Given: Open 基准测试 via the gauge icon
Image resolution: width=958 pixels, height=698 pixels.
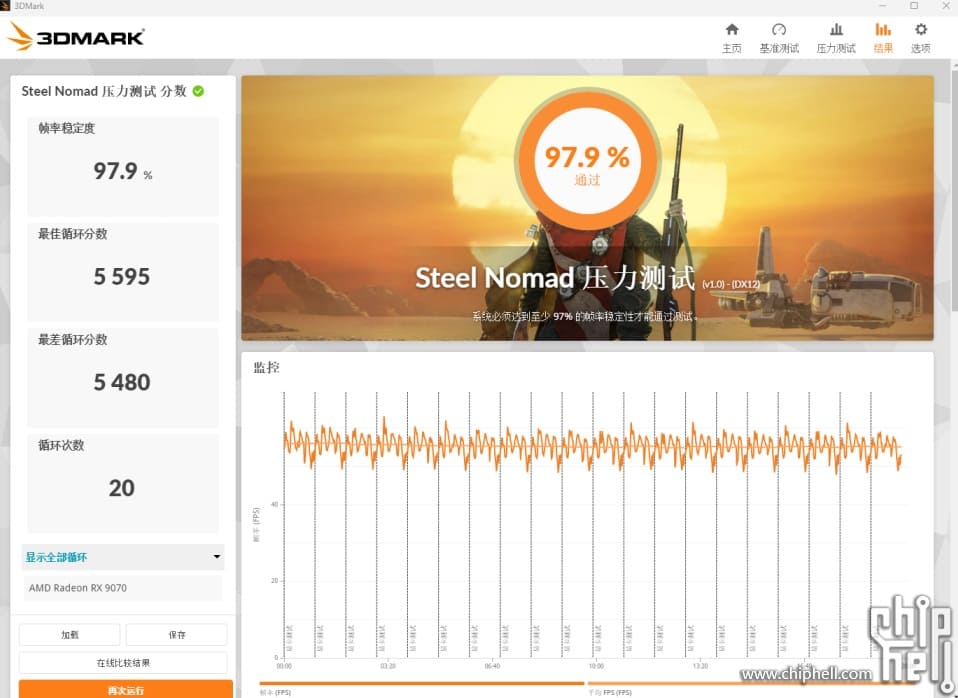Looking at the screenshot, I should pos(778,29).
